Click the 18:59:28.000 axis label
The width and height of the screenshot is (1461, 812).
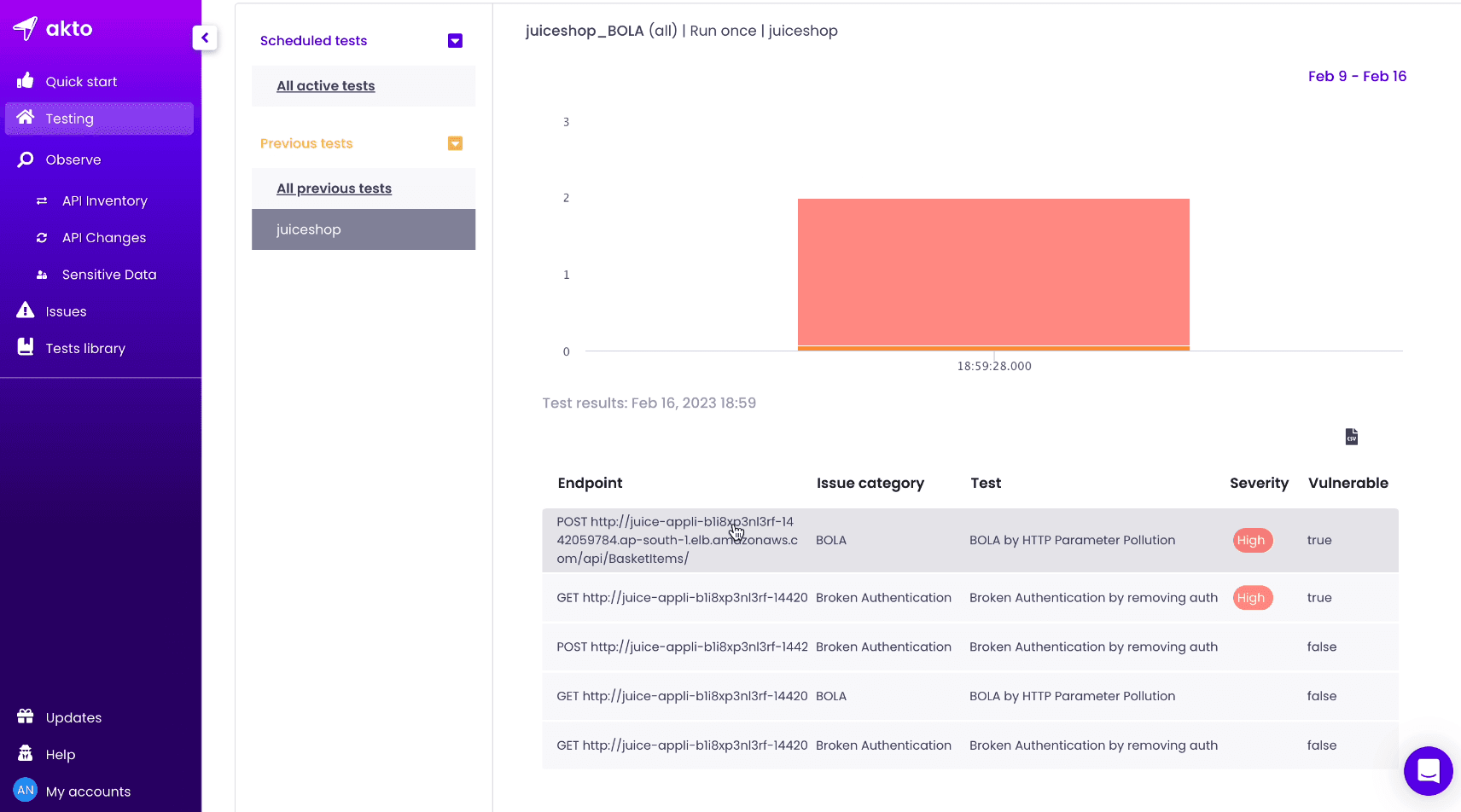coord(994,366)
